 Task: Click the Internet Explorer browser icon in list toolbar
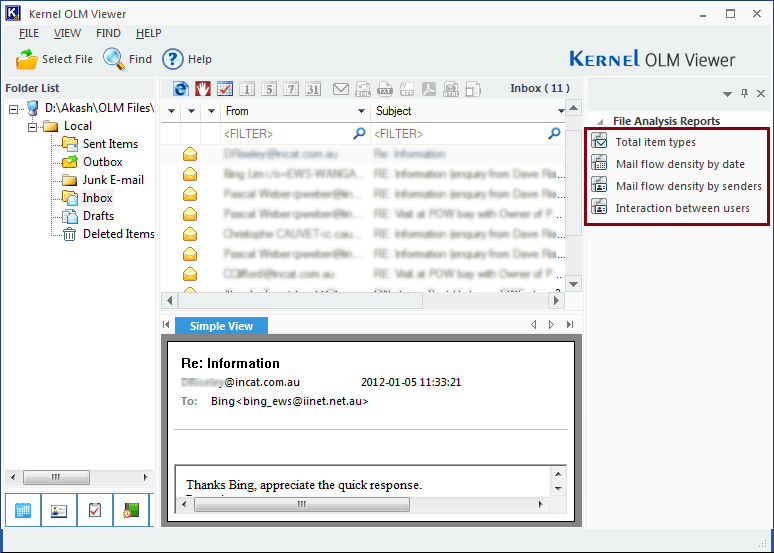click(181, 89)
